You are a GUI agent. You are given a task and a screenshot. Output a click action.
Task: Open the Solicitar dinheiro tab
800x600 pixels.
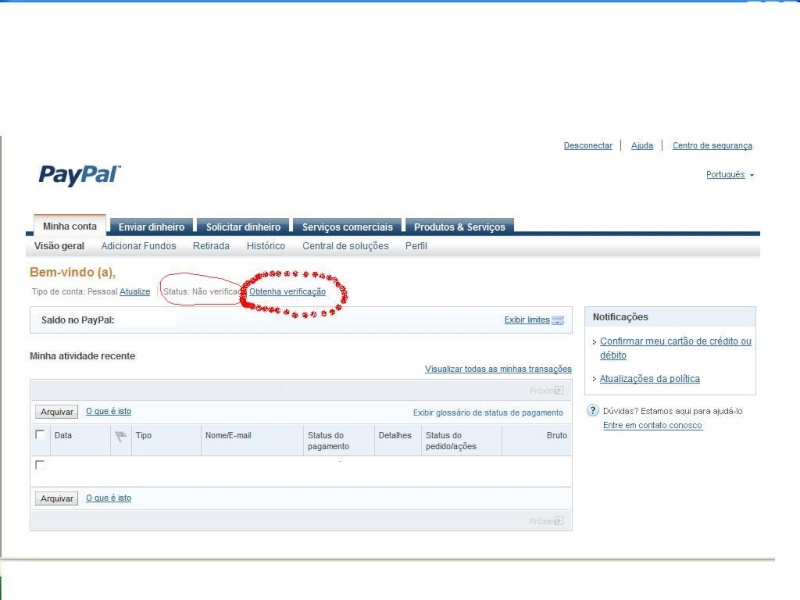coord(243,227)
